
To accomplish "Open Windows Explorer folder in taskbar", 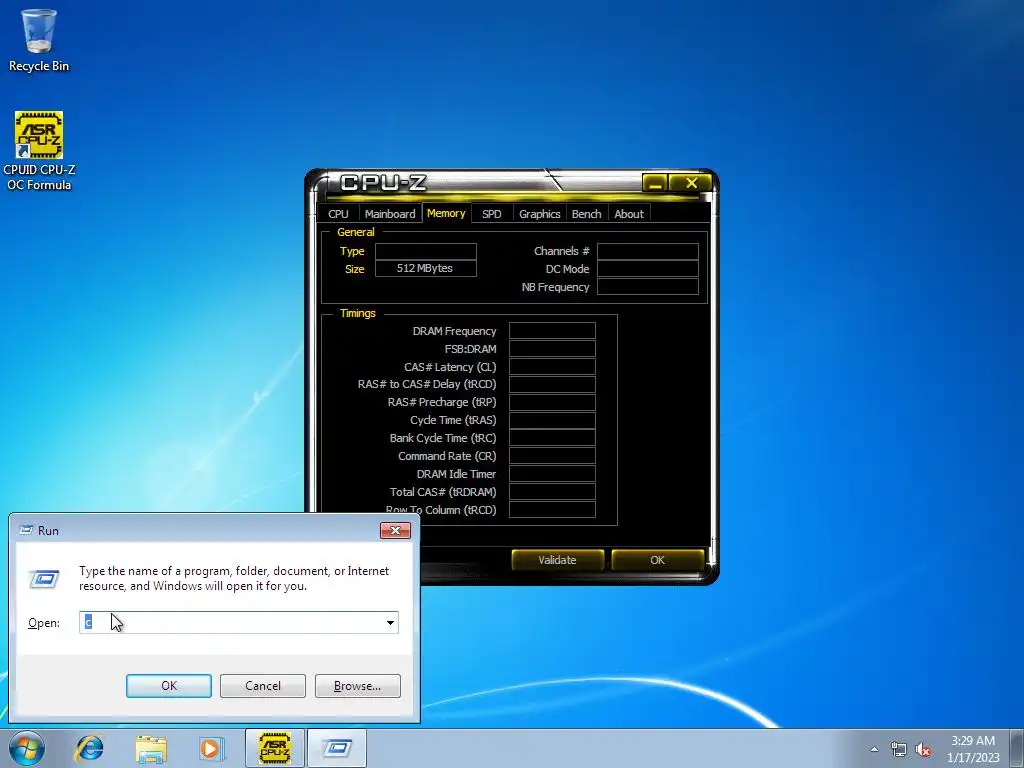I will coord(151,748).
